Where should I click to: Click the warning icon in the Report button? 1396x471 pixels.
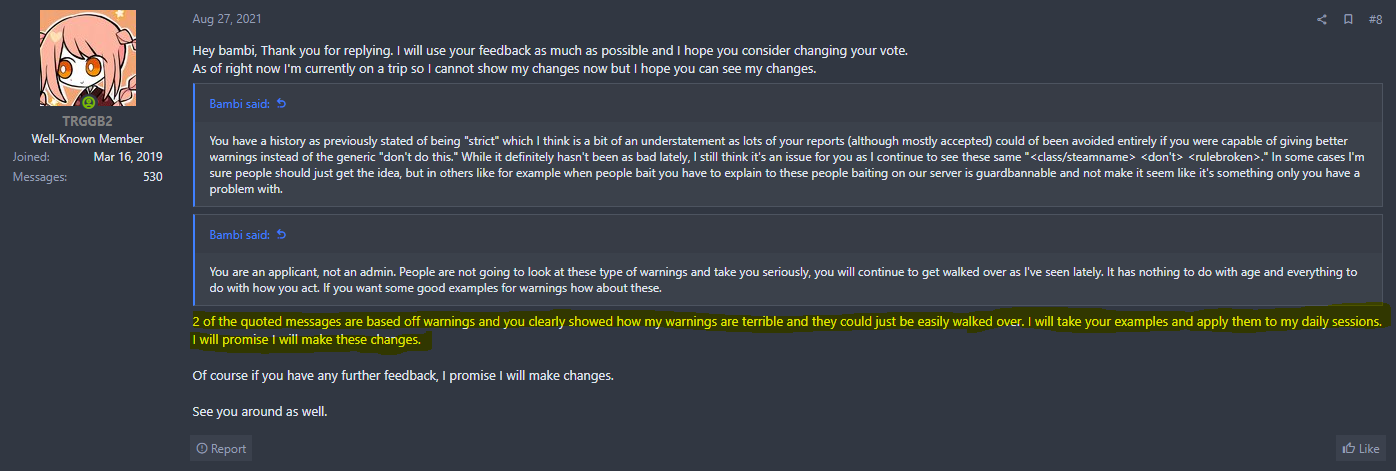(x=202, y=449)
